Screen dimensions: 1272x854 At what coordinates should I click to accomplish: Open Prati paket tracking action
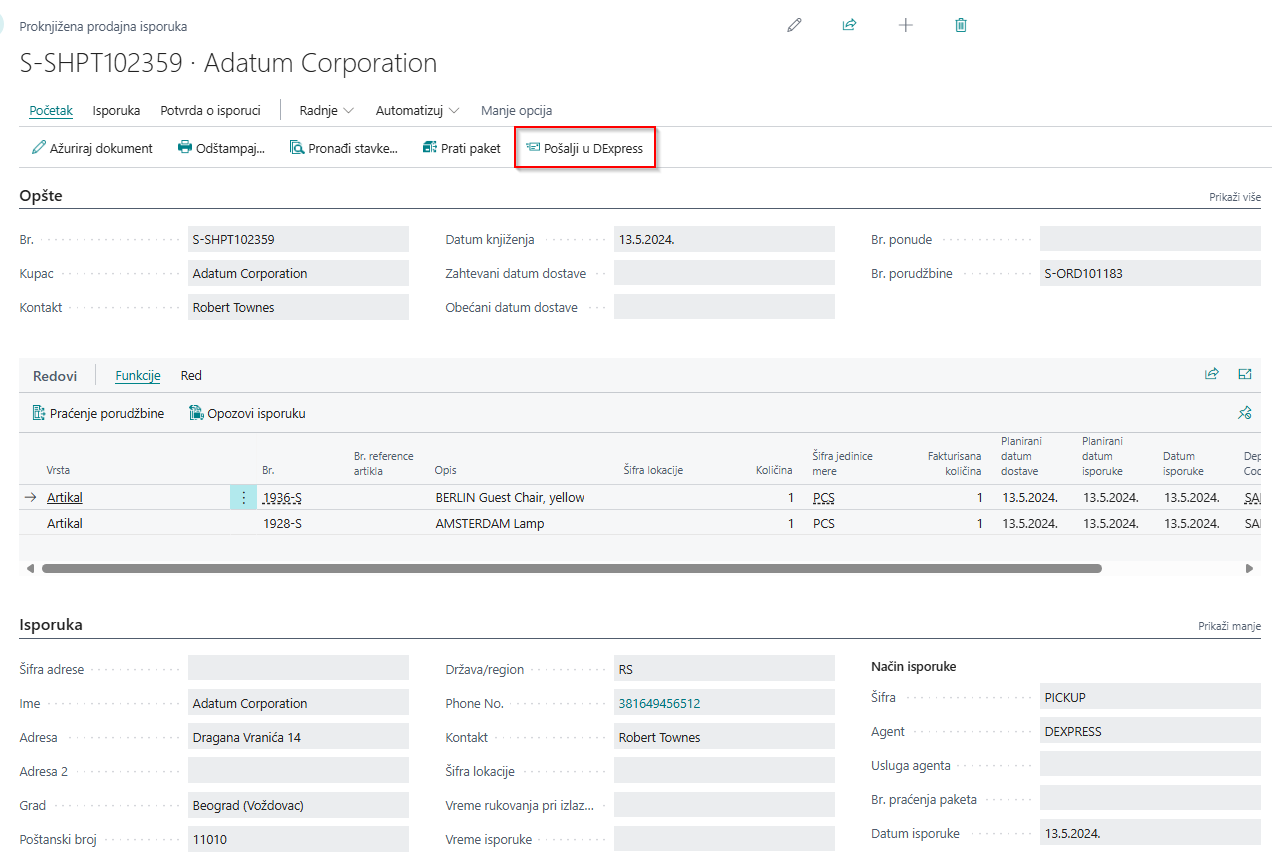461,148
